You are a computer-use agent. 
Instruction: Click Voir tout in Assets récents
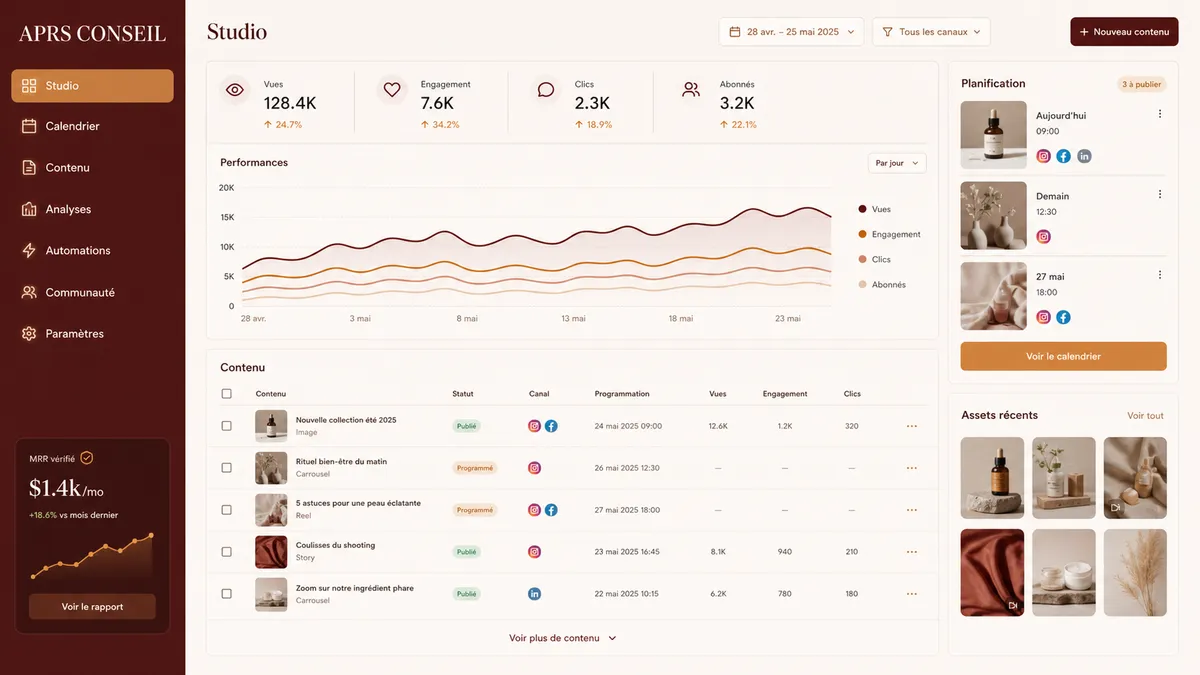tap(1145, 416)
